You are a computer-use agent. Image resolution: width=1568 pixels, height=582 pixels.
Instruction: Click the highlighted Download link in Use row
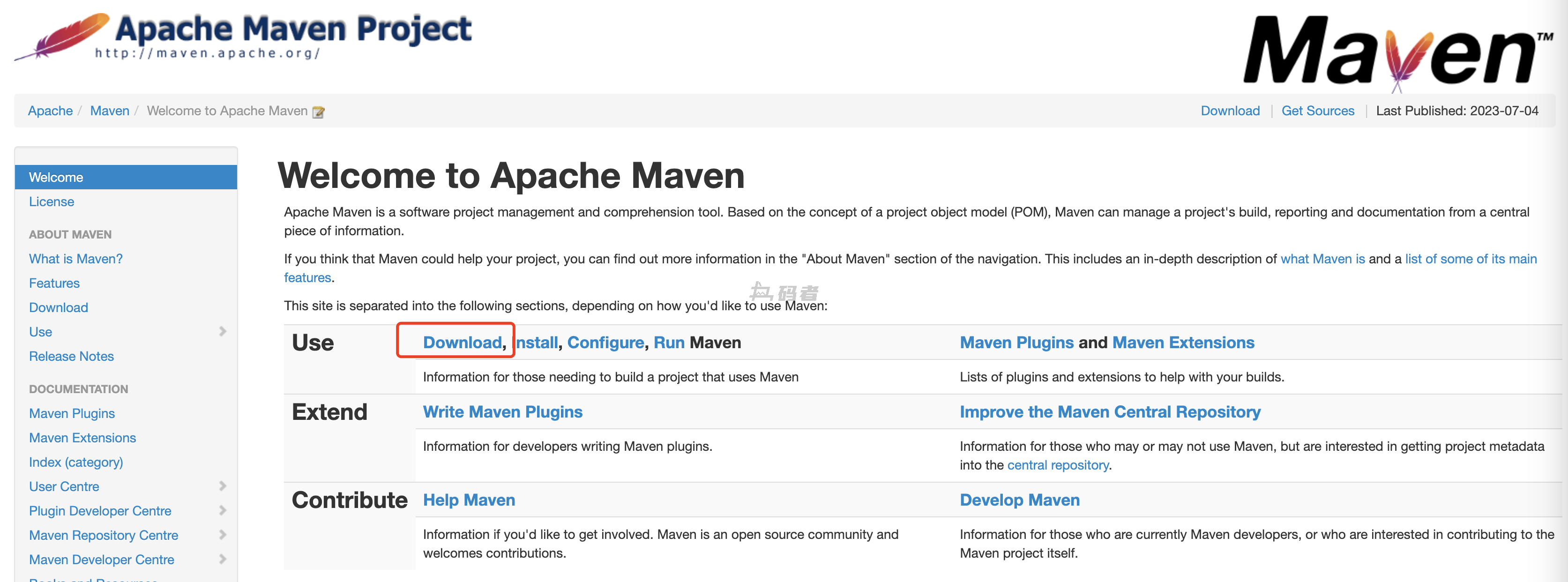click(x=462, y=342)
